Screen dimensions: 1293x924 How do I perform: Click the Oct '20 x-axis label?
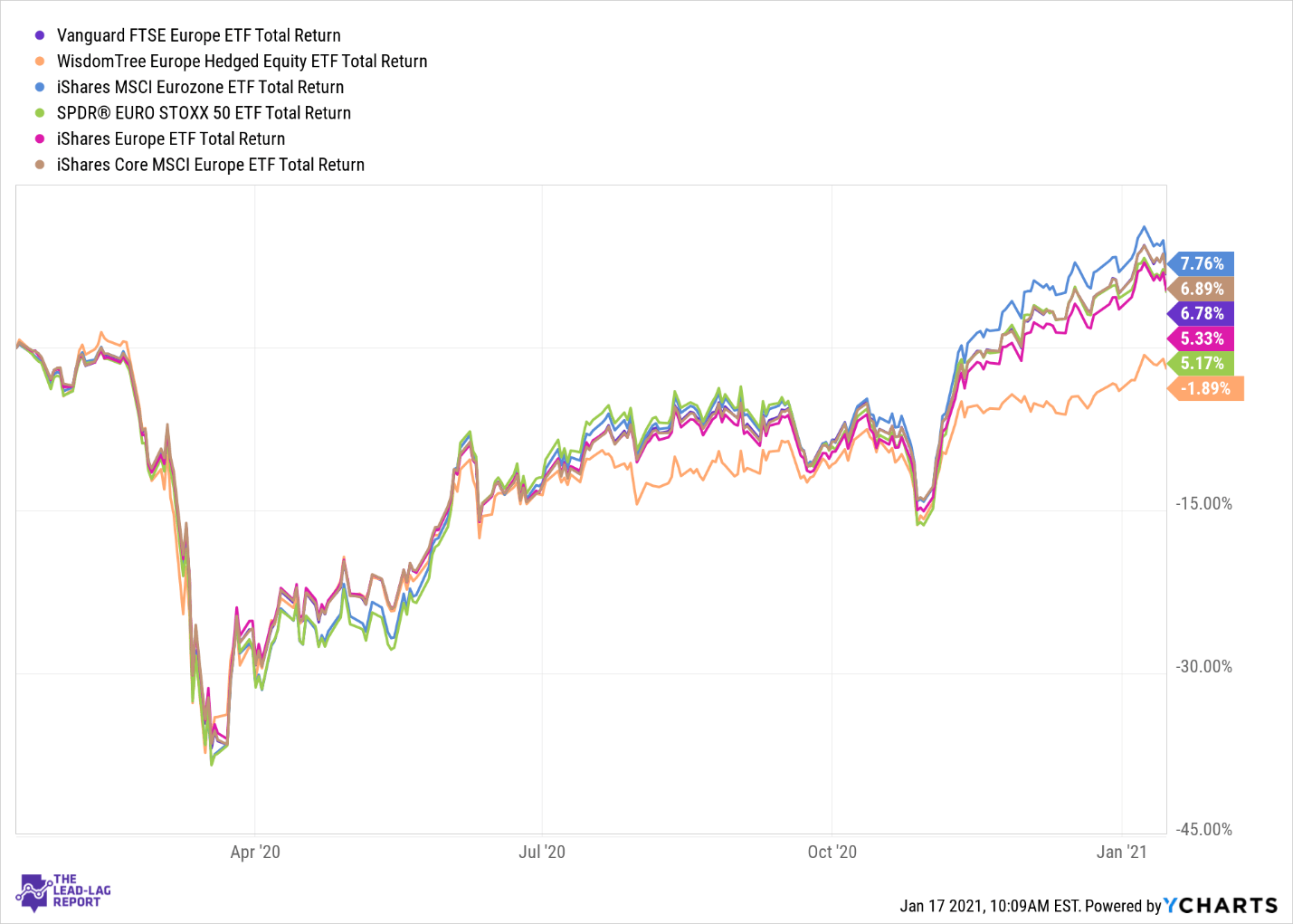tap(832, 852)
